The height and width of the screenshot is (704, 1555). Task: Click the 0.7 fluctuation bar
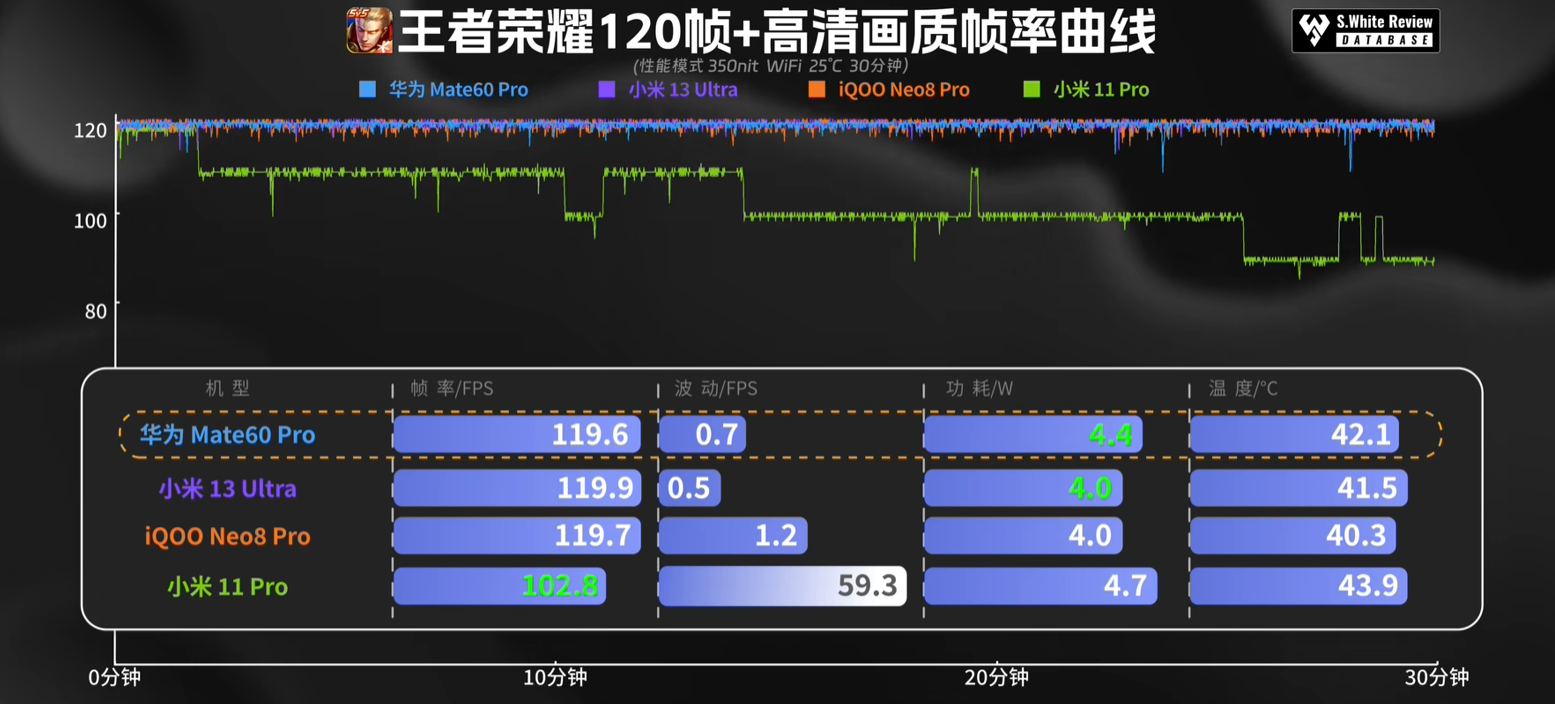pos(702,434)
